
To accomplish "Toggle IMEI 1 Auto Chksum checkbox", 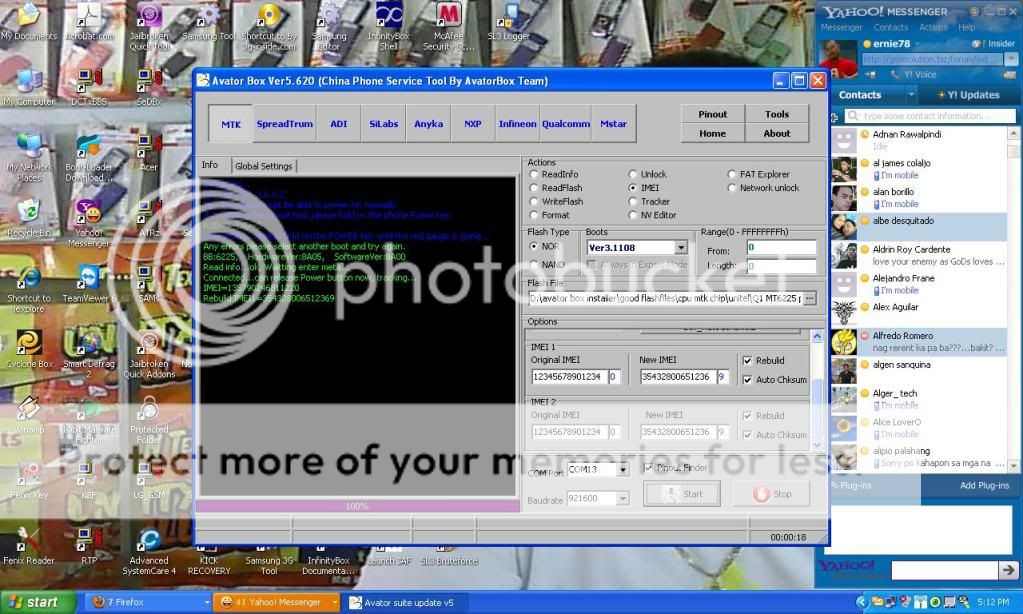I will pyautogui.click(x=747, y=379).
